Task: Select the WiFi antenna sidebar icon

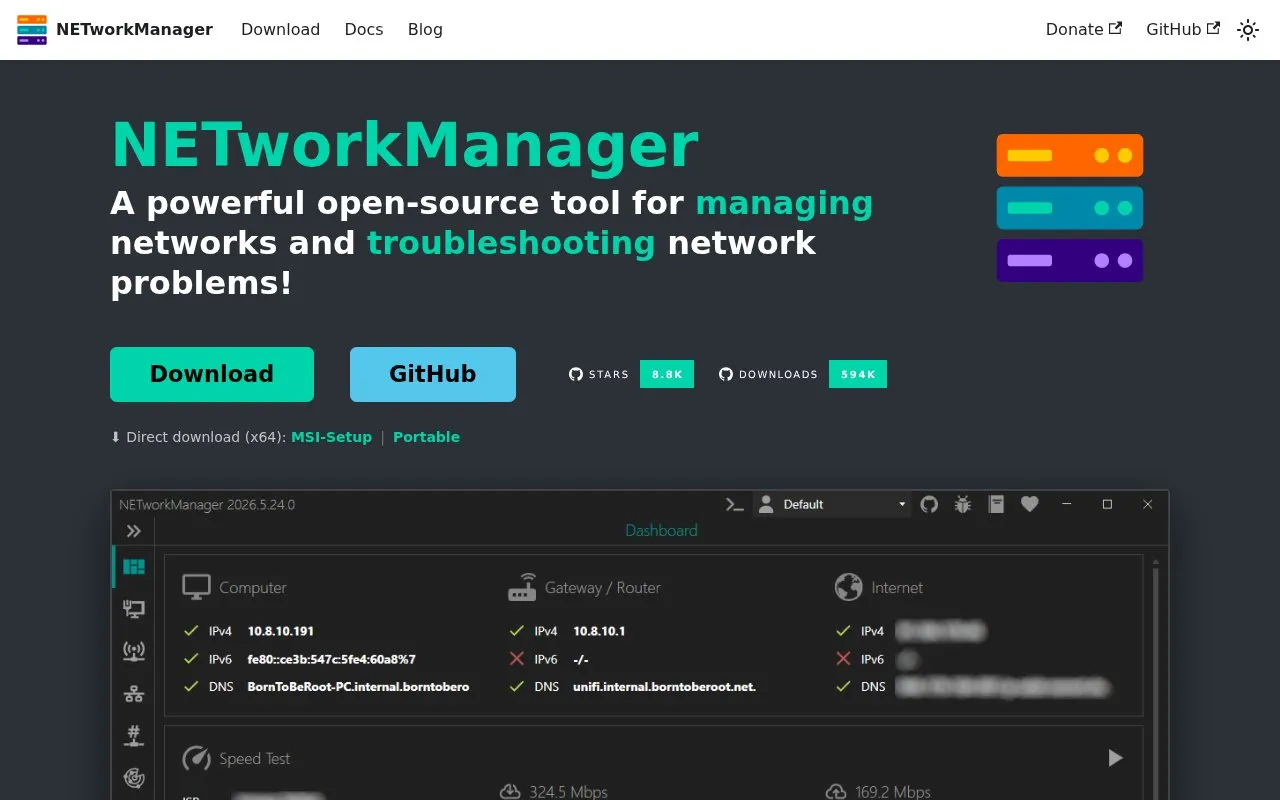Action: pos(134,651)
